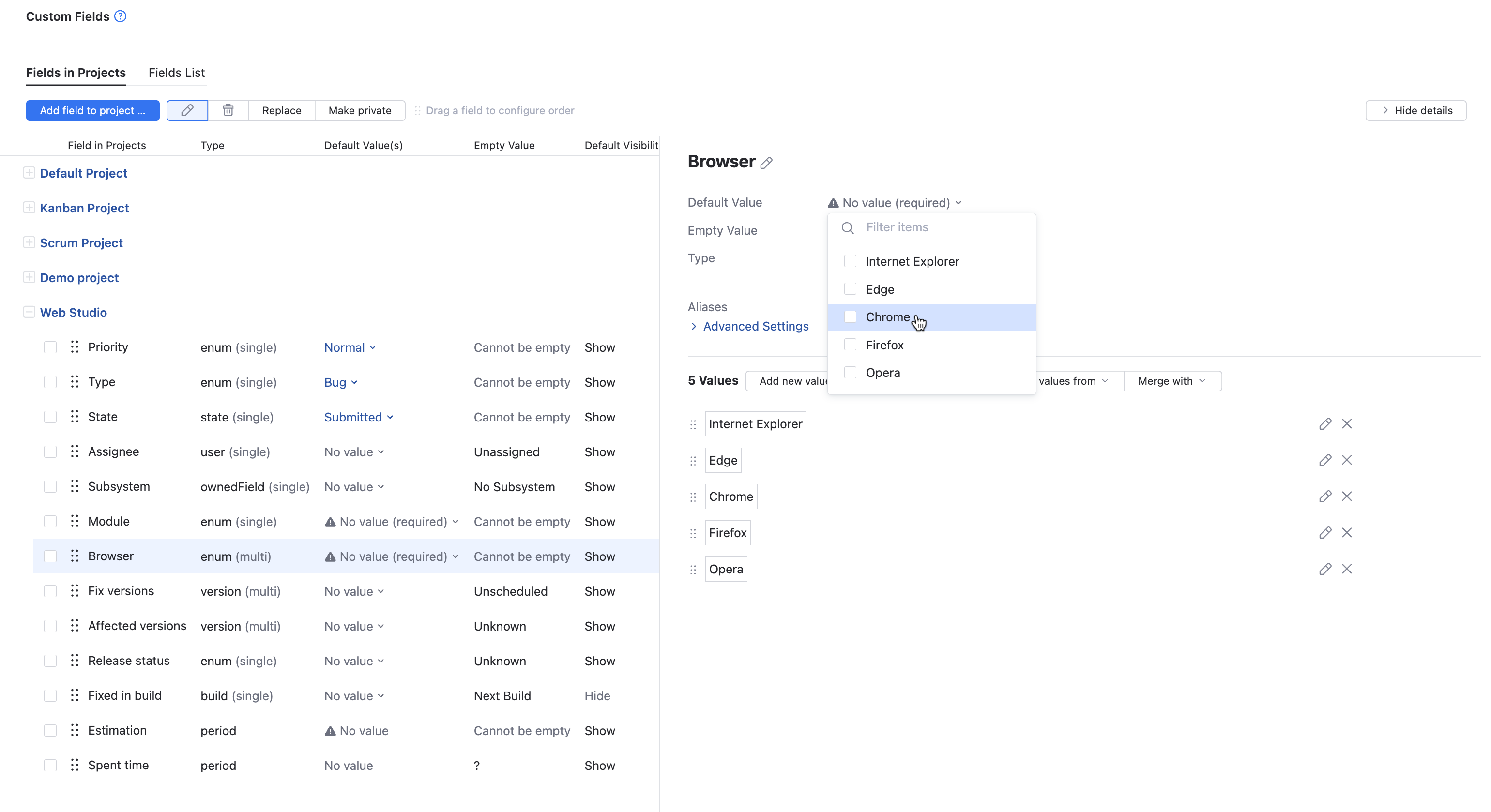The height and width of the screenshot is (812, 1491).
Task: Open the Submitted state dropdown
Action: (x=359, y=417)
